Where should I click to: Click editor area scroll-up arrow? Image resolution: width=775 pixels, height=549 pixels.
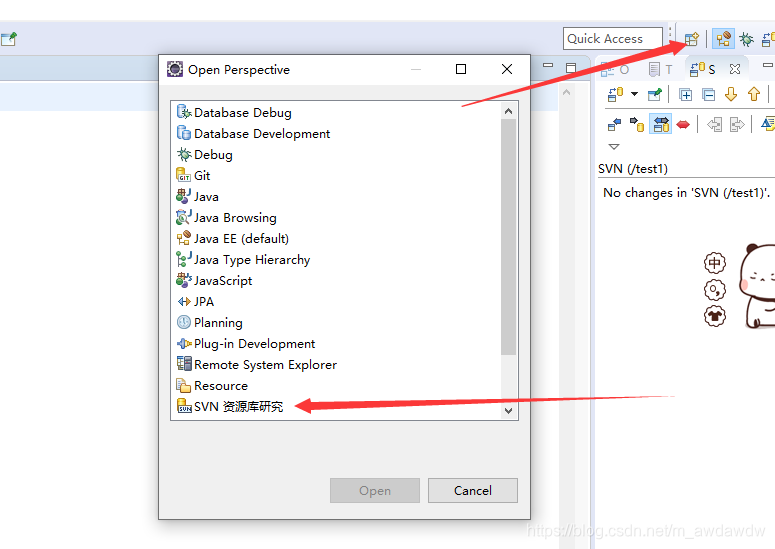pos(566,92)
